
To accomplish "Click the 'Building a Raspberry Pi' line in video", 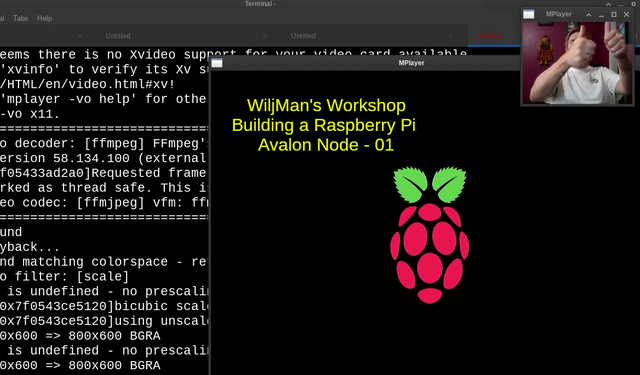I will pyautogui.click(x=324, y=125).
